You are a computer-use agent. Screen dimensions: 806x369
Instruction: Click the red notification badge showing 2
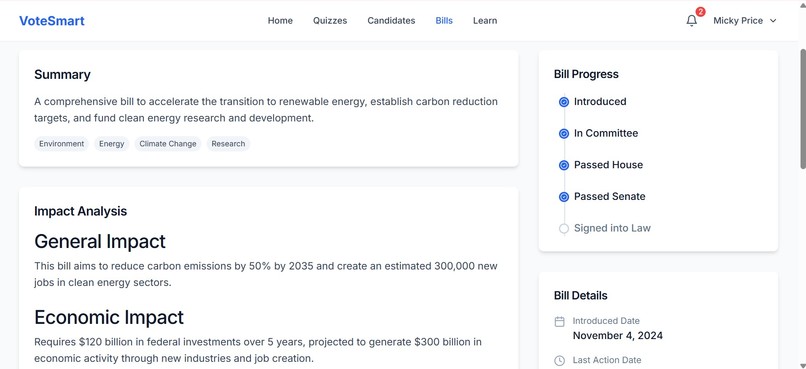tap(700, 12)
